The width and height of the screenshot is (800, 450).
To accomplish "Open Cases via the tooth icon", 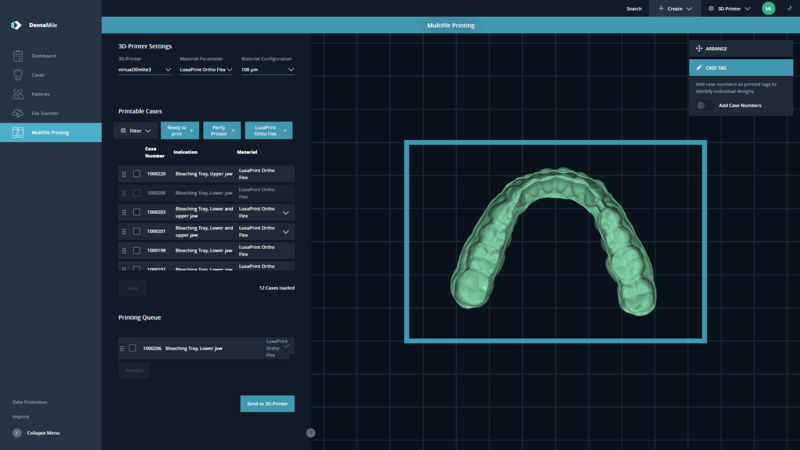I will (x=18, y=75).
